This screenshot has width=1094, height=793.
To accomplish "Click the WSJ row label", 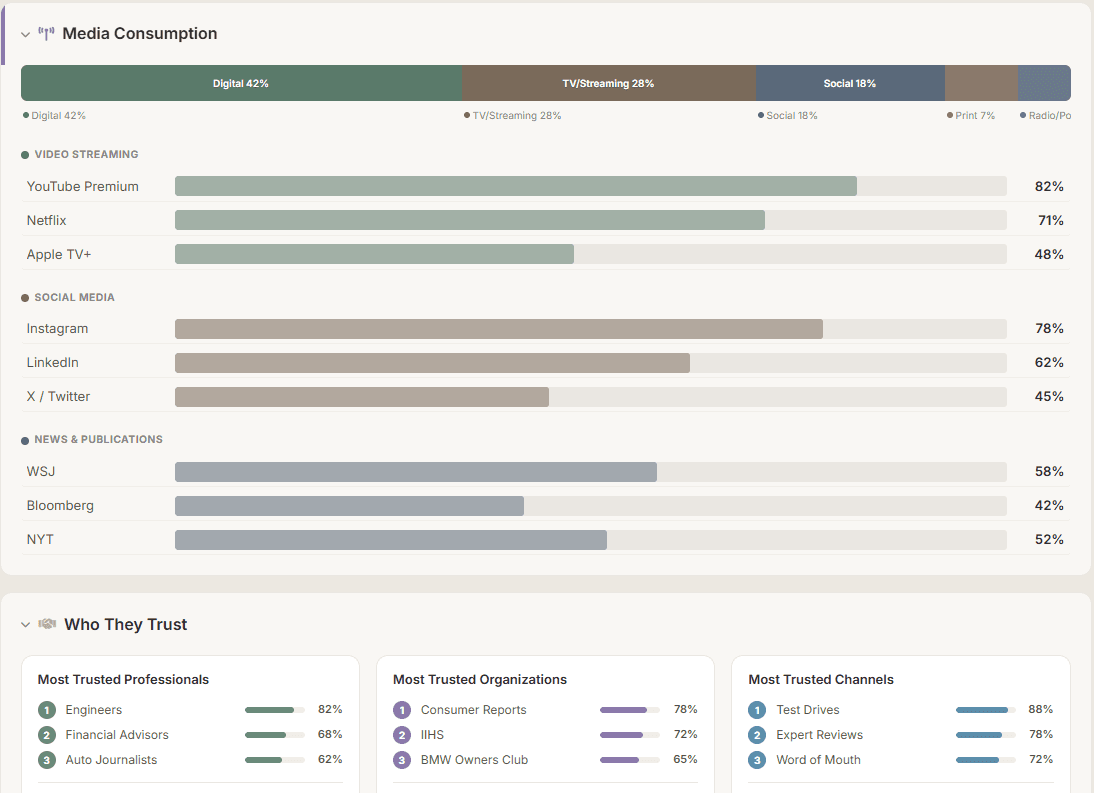I will (x=40, y=471).
